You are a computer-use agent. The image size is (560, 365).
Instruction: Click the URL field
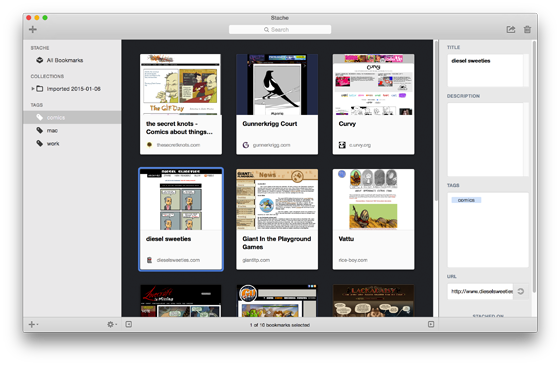(480, 291)
